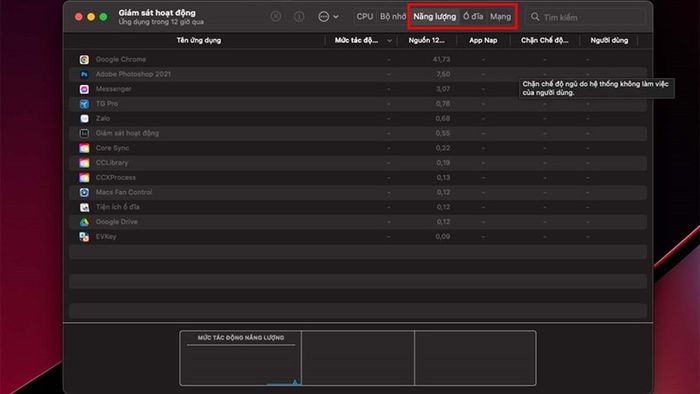Select the Google Drive icon
700x394 pixels.
(x=84, y=222)
